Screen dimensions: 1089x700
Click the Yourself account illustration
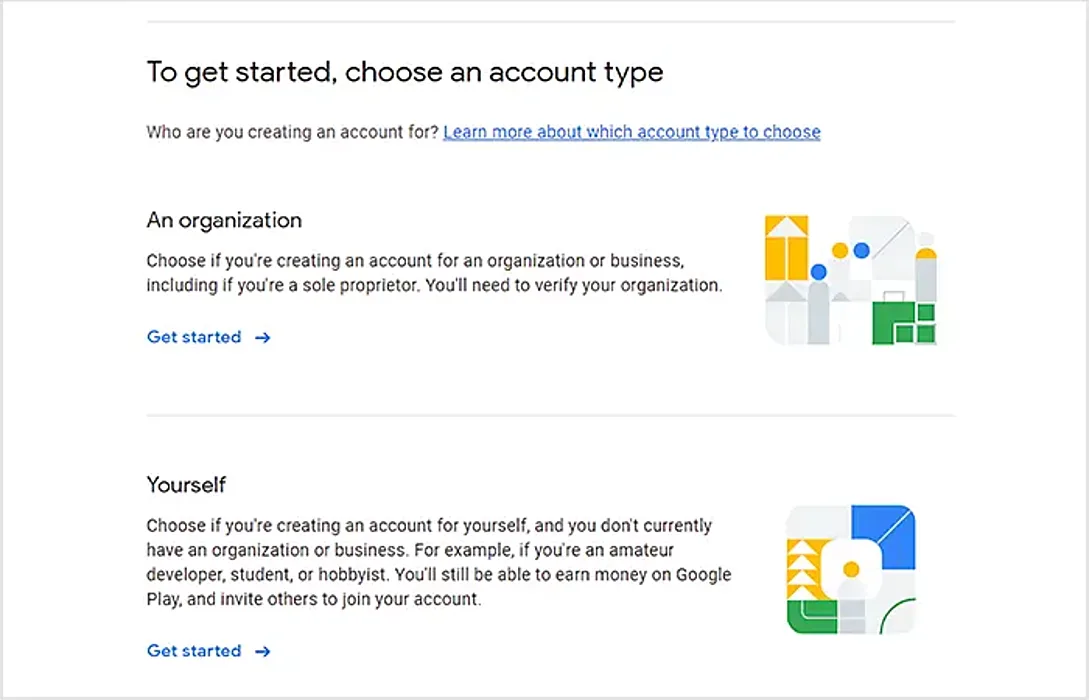tap(851, 570)
